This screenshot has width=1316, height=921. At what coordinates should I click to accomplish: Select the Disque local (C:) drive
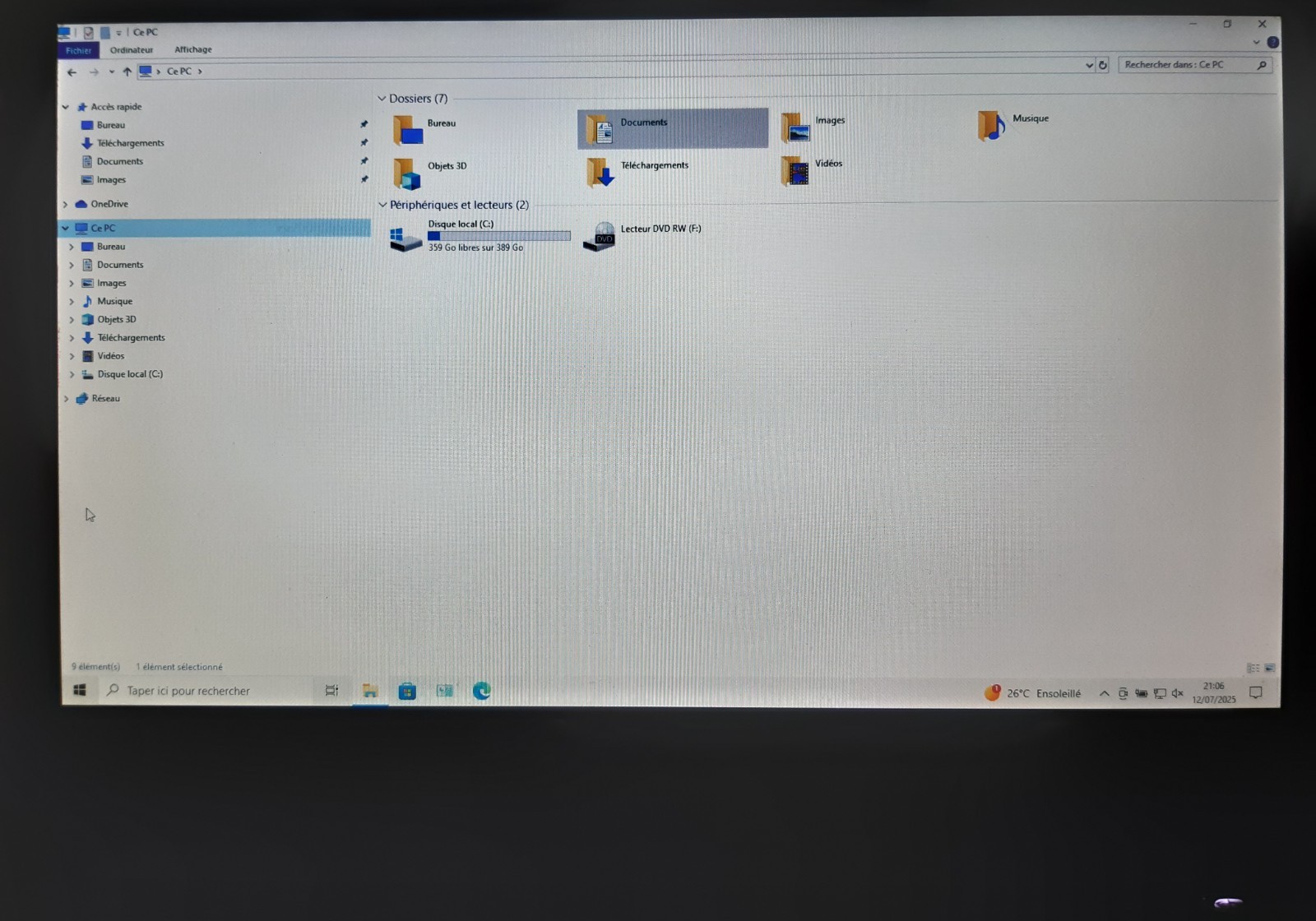pos(480,236)
